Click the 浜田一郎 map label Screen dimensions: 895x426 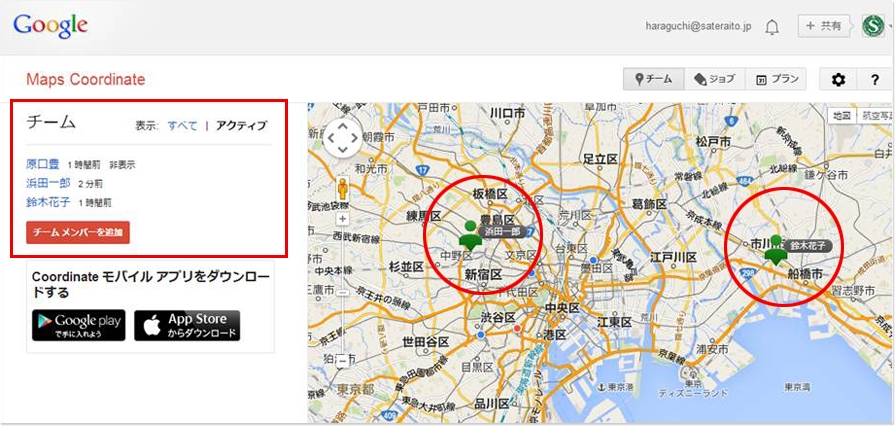coord(502,231)
